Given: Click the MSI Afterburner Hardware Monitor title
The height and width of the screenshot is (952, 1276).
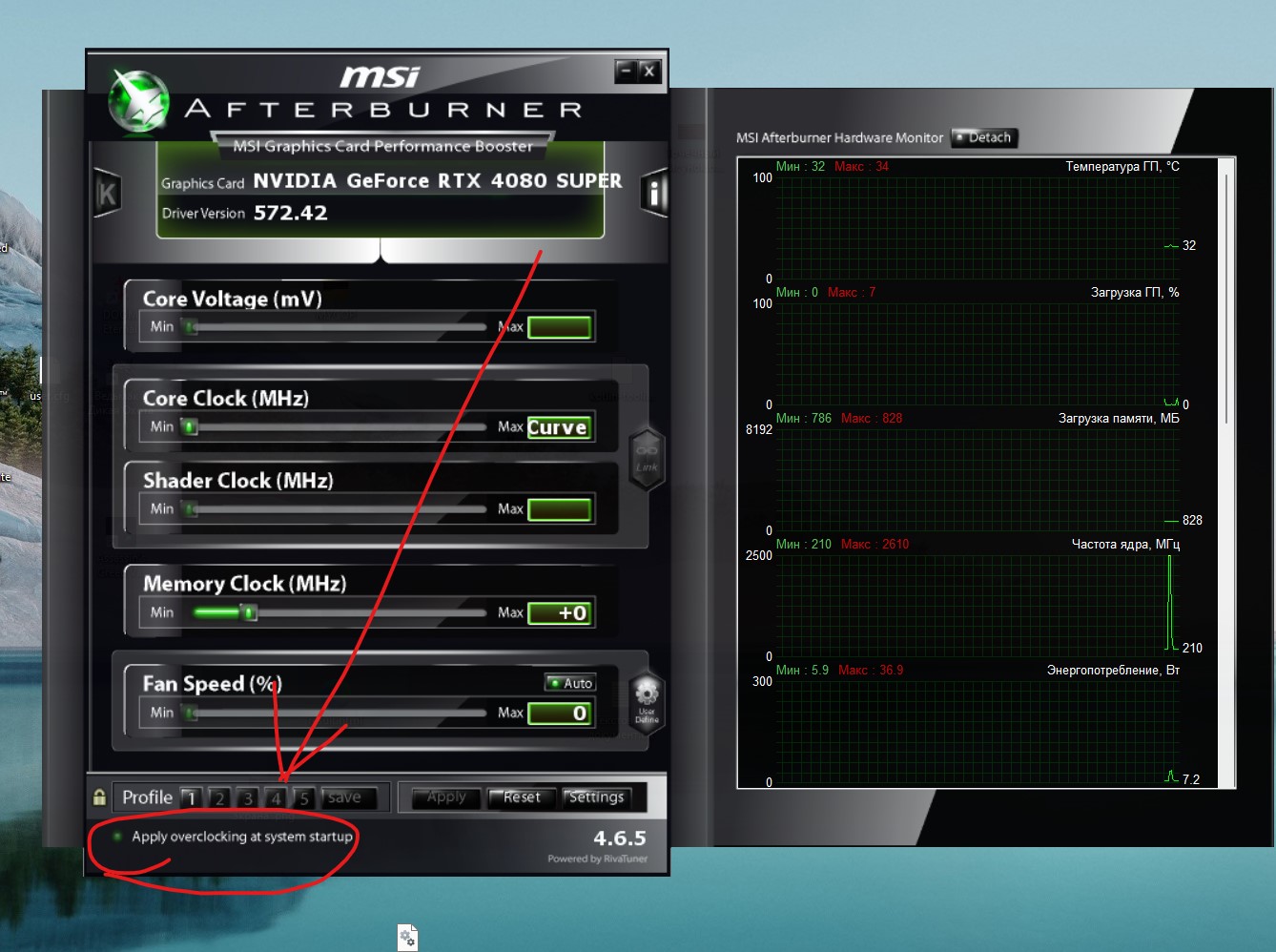Looking at the screenshot, I should pyautogui.click(x=839, y=137).
